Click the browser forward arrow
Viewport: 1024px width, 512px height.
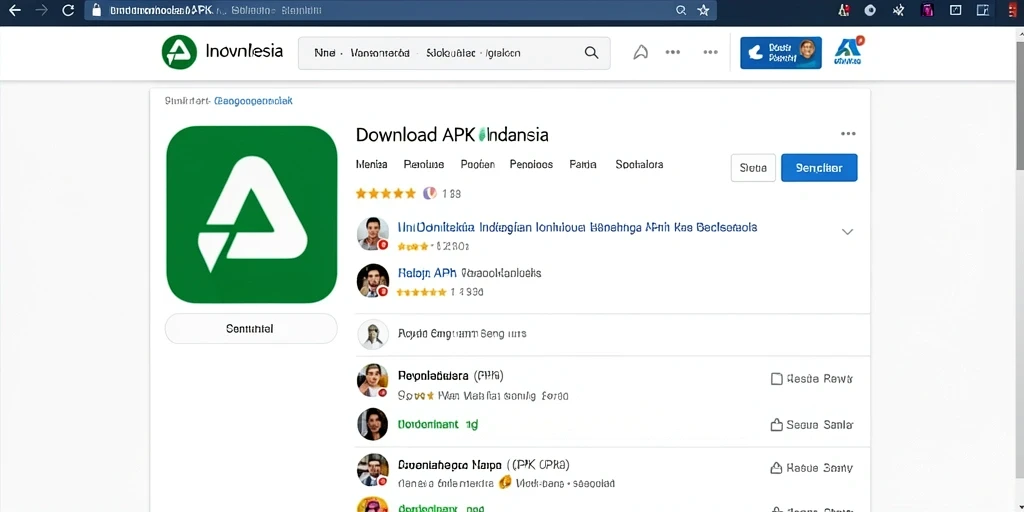click(x=41, y=10)
